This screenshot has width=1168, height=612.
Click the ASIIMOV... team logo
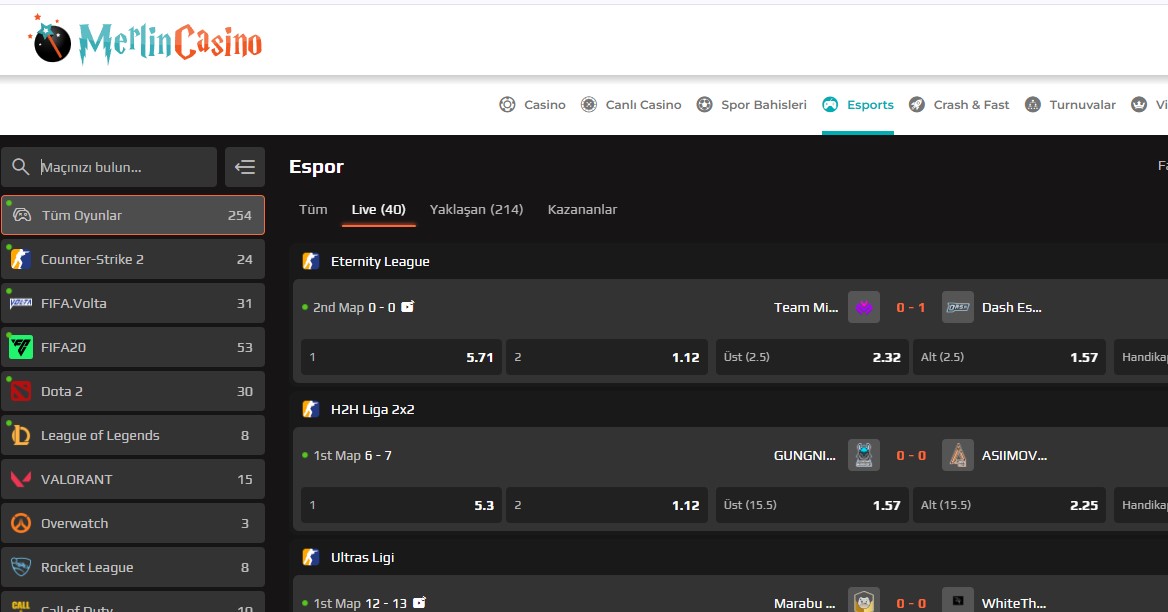[958, 455]
